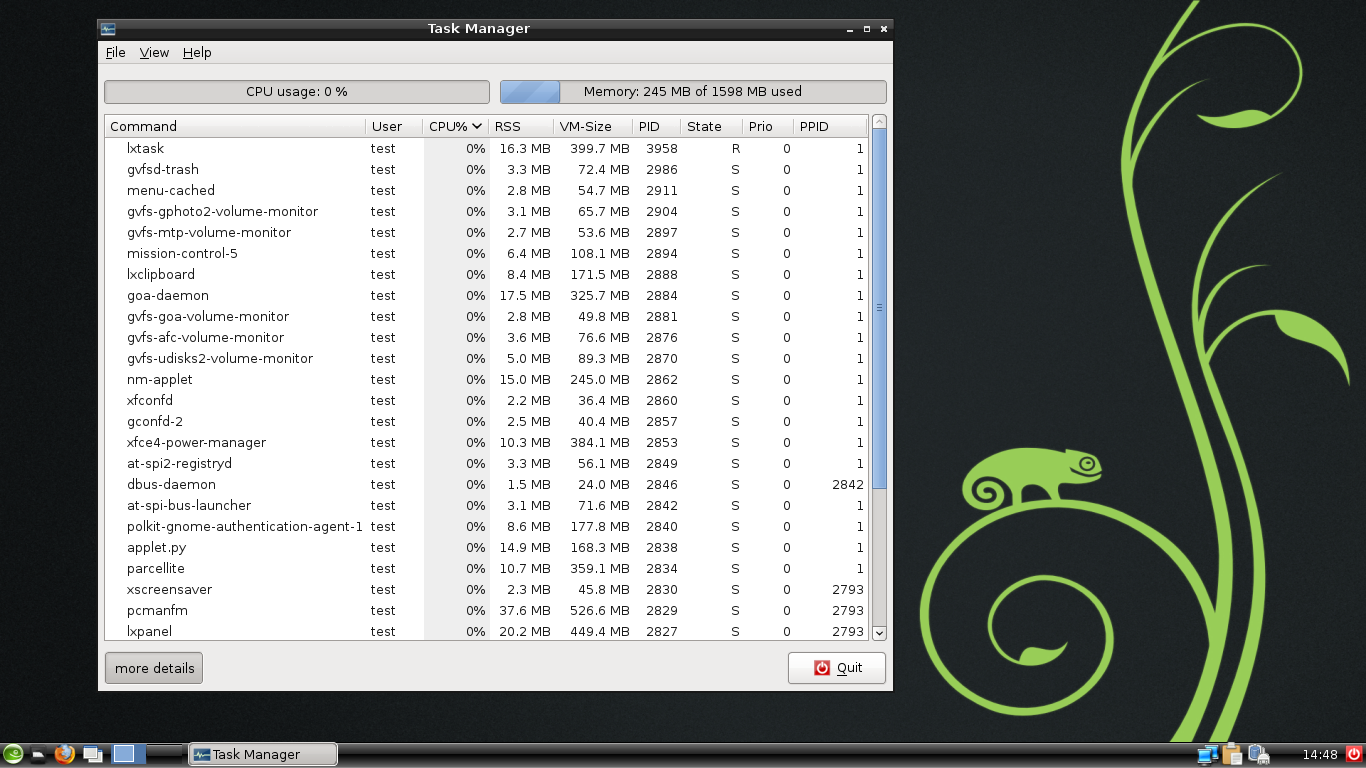Click the Quit button
The image size is (1366, 768).
pyautogui.click(x=837, y=668)
